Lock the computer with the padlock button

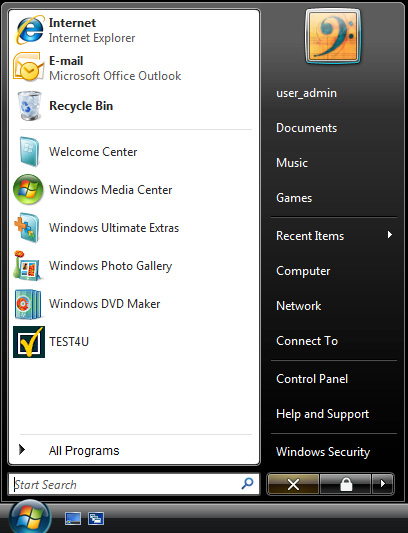coord(346,484)
